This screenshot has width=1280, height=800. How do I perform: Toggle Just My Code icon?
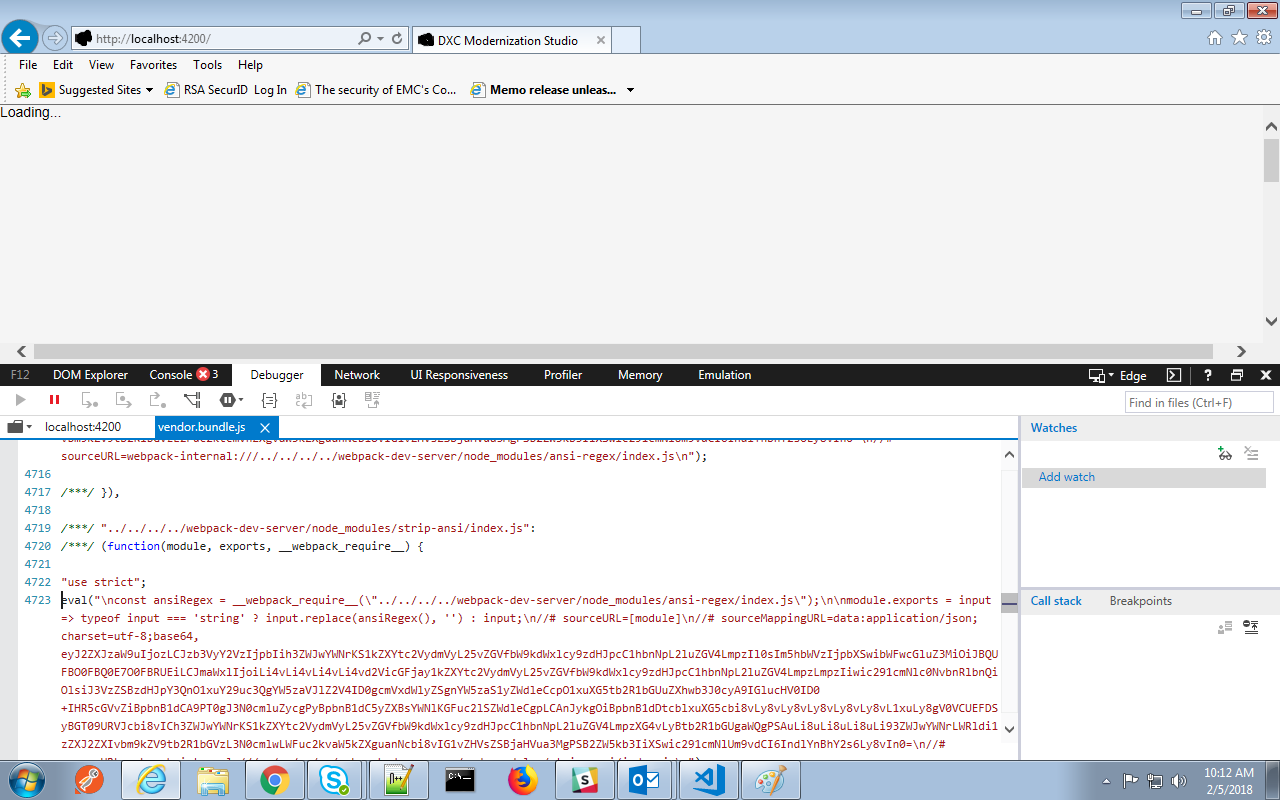[339, 400]
